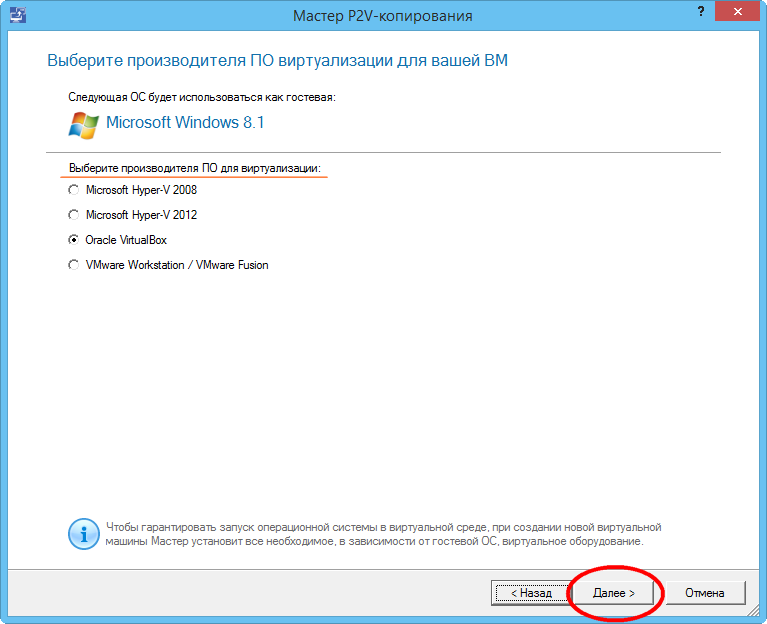Go back with the < Назад button

(x=531, y=593)
